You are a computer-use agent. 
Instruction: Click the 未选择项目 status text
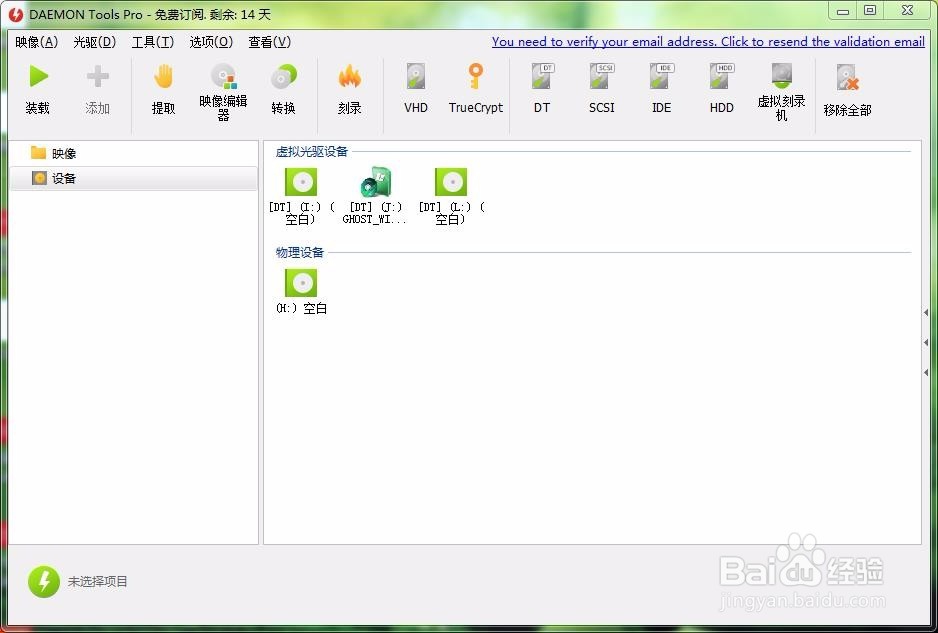98,582
